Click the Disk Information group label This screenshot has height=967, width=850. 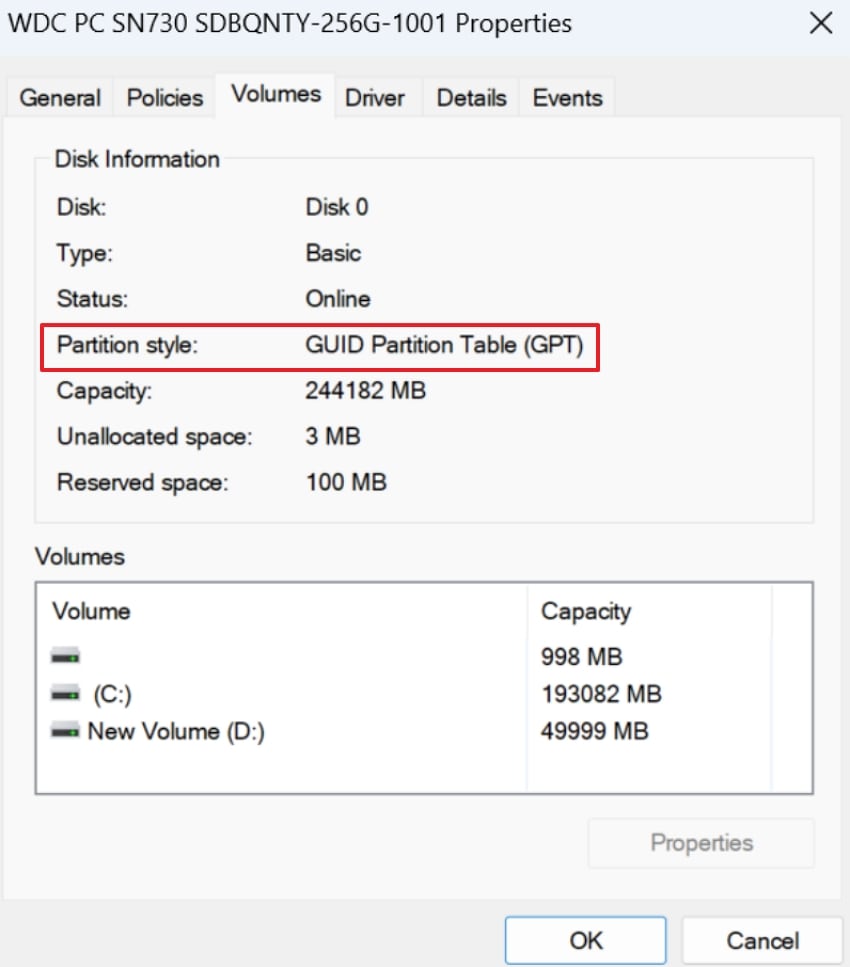click(137, 159)
